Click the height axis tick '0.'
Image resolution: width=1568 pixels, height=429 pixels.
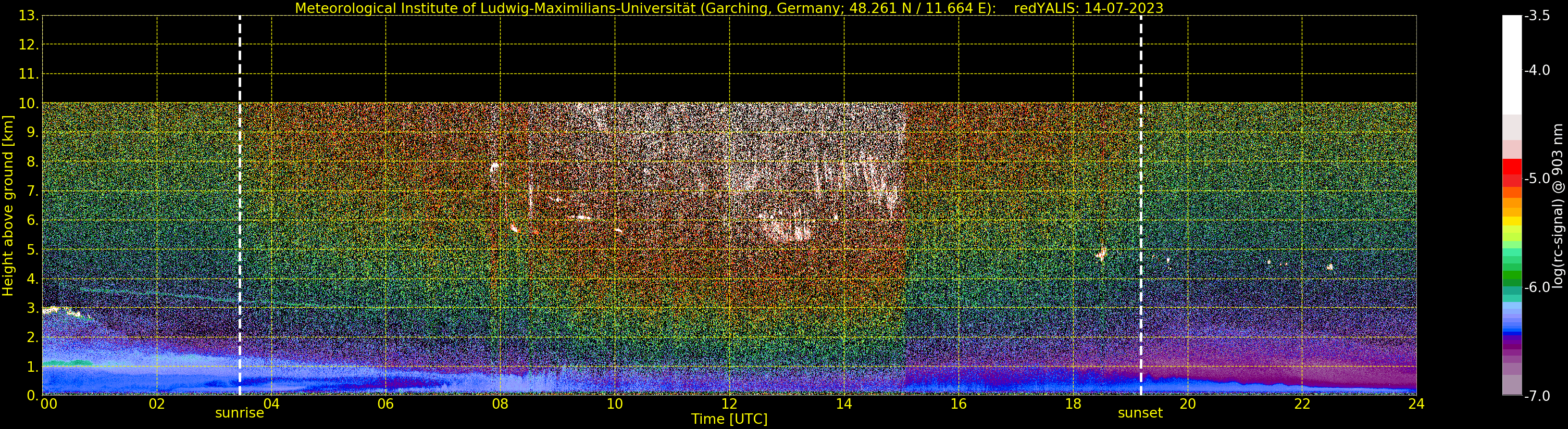point(33,396)
